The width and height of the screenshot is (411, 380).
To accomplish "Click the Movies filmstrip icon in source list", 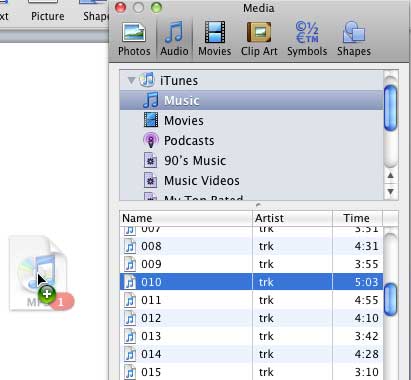I will pyautogui.click(x=151, y=120).
